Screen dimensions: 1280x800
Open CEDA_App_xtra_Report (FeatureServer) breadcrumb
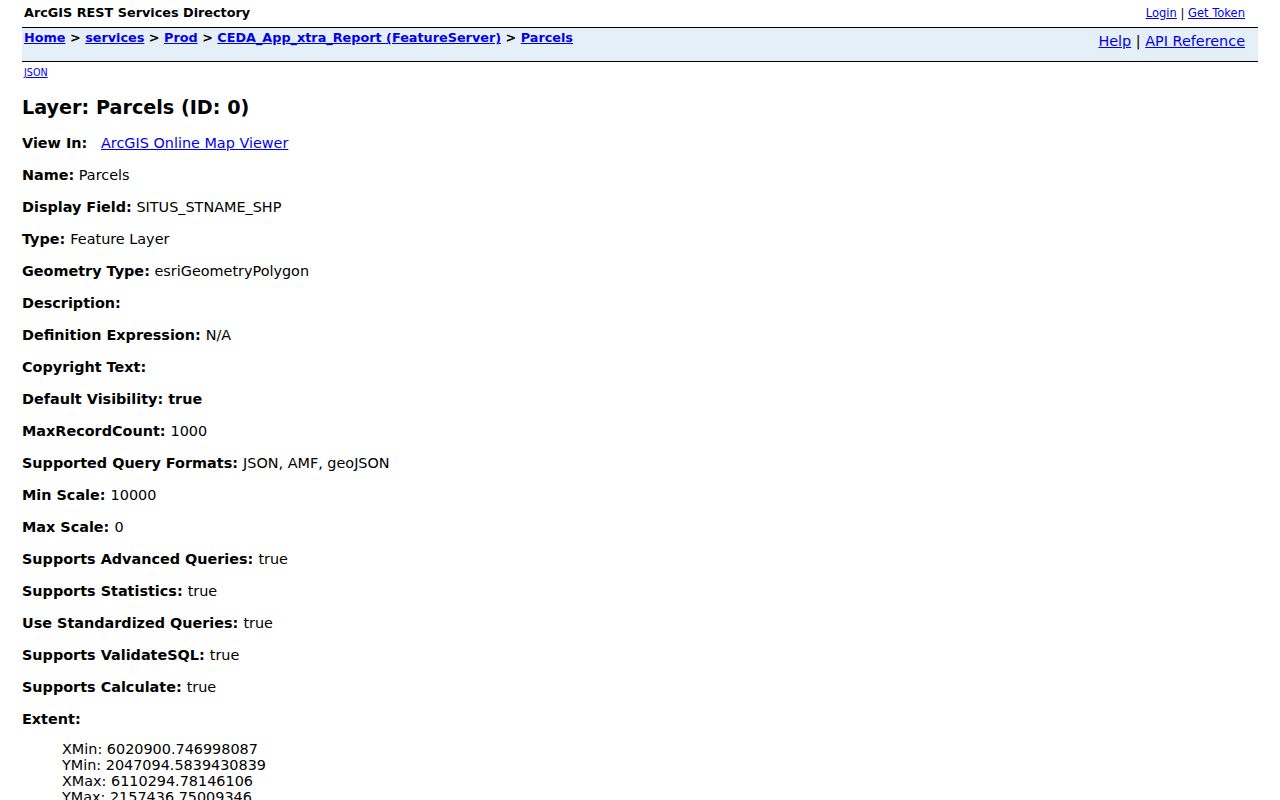coord(359,38)
